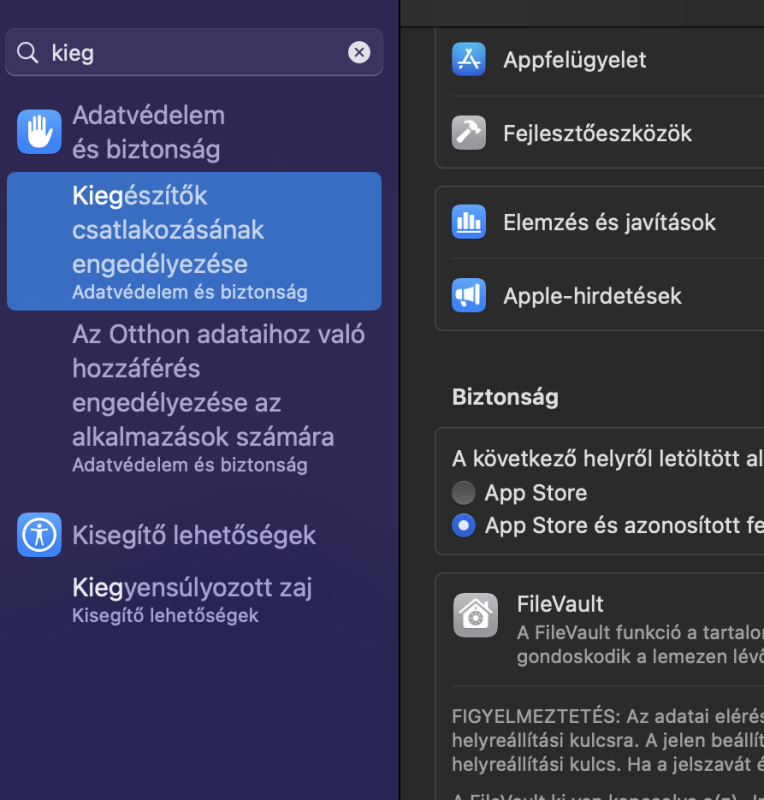Select the App Store radio button
This screenshot has width=764, height=800.
464,493
